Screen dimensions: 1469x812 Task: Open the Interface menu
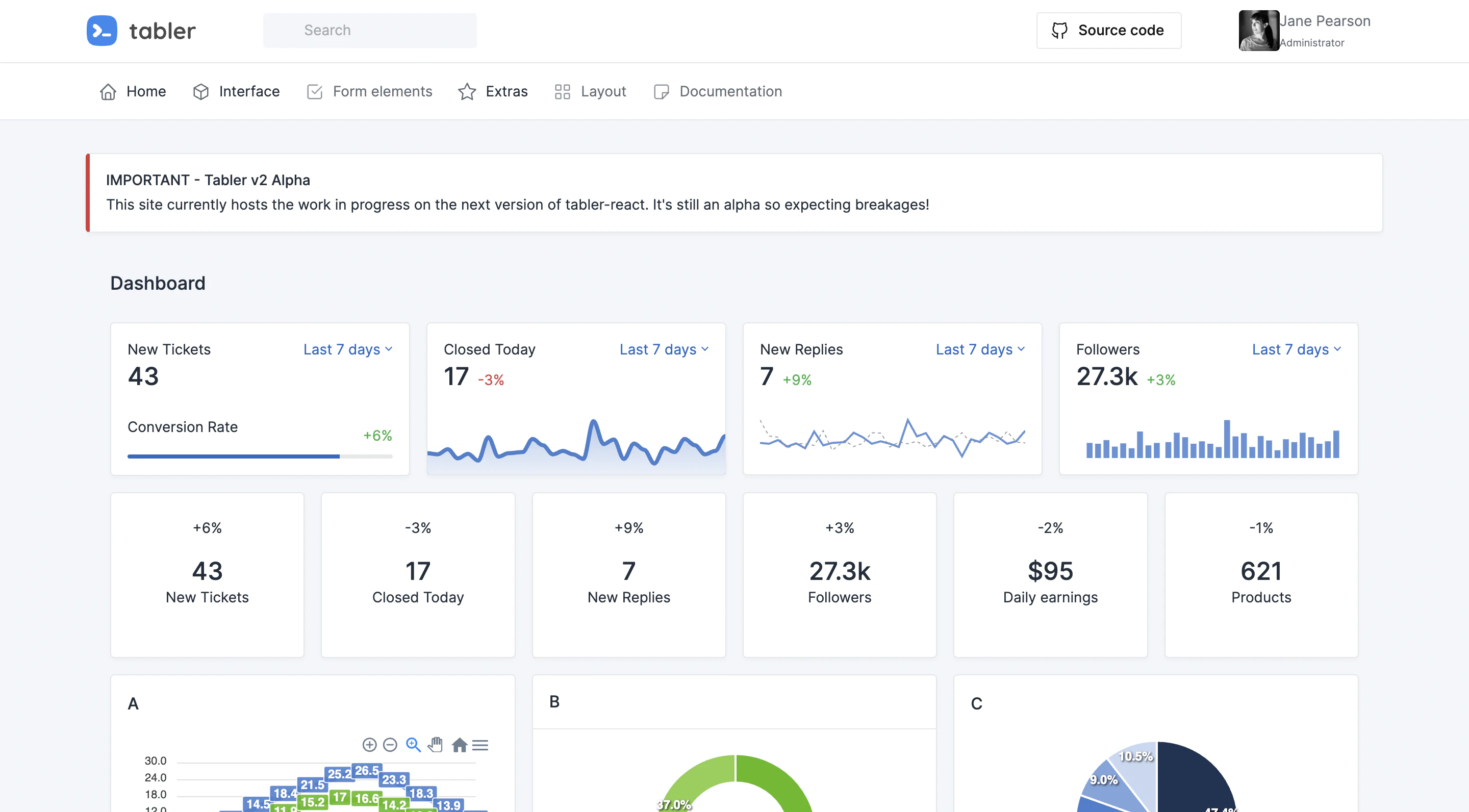click(x=236, y=91)
